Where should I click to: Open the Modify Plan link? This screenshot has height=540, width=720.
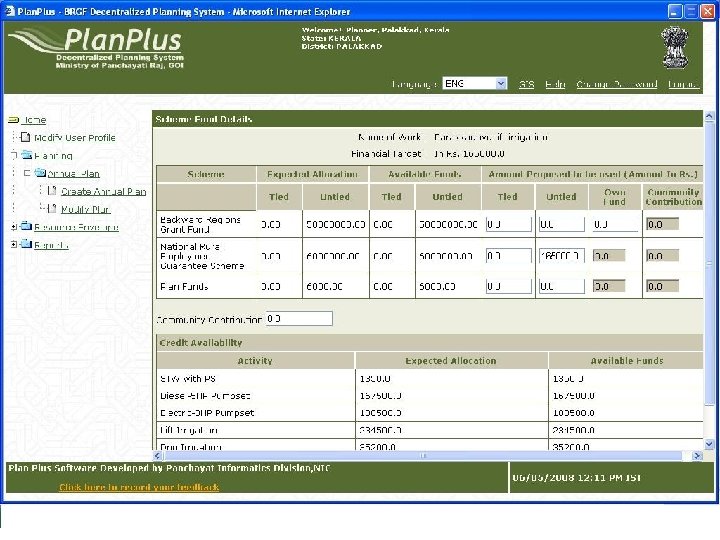point(86,209)
